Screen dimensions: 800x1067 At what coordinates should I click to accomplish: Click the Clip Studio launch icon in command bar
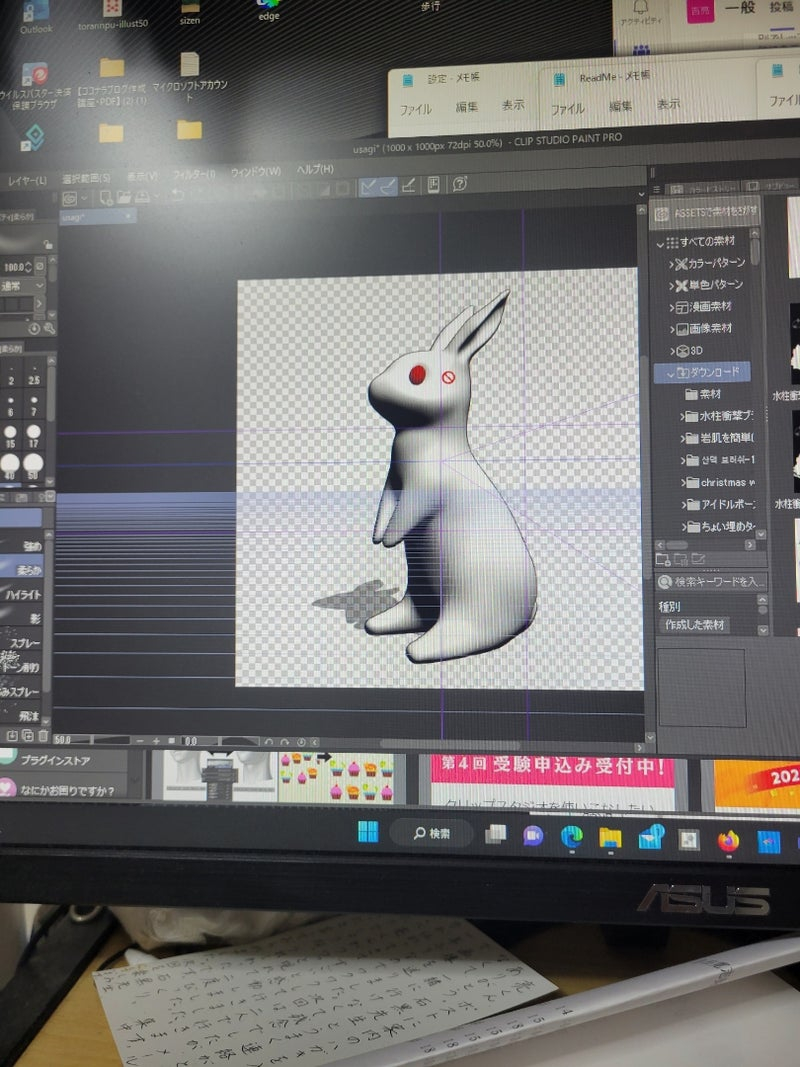click(x=69, y=199)
